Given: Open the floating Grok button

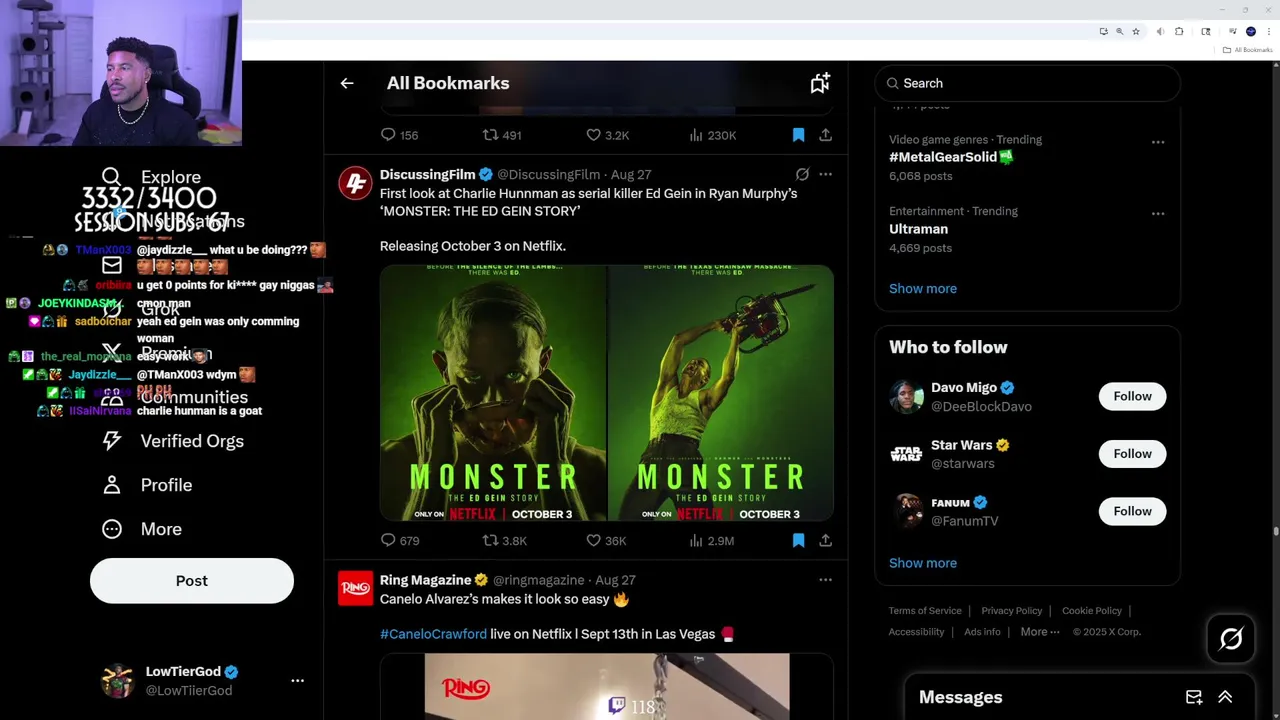Looking at the screenshot, I should coord(1230,638).
